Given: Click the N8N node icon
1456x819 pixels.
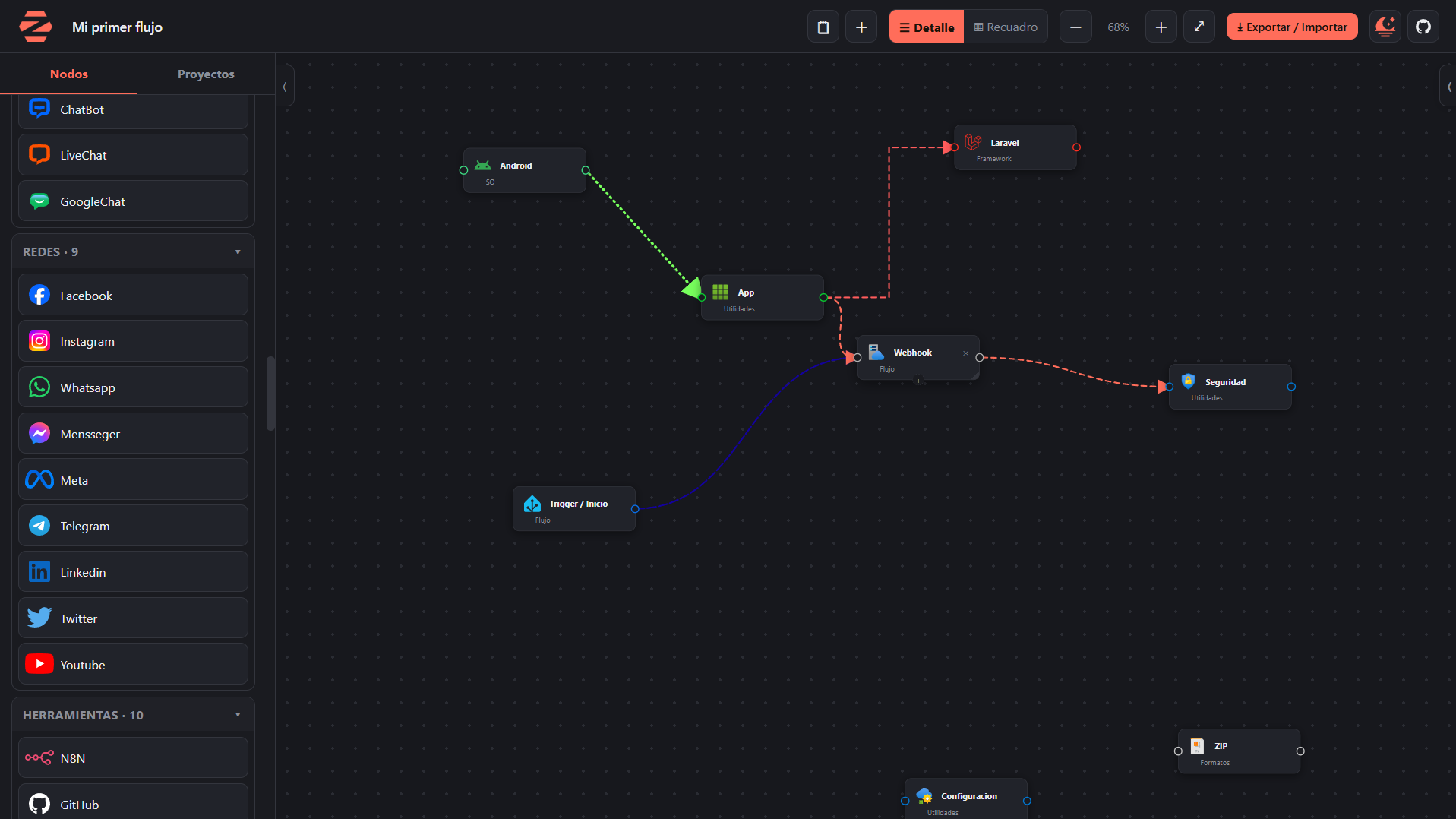Looking at the screenshot, I should (39, 757).
